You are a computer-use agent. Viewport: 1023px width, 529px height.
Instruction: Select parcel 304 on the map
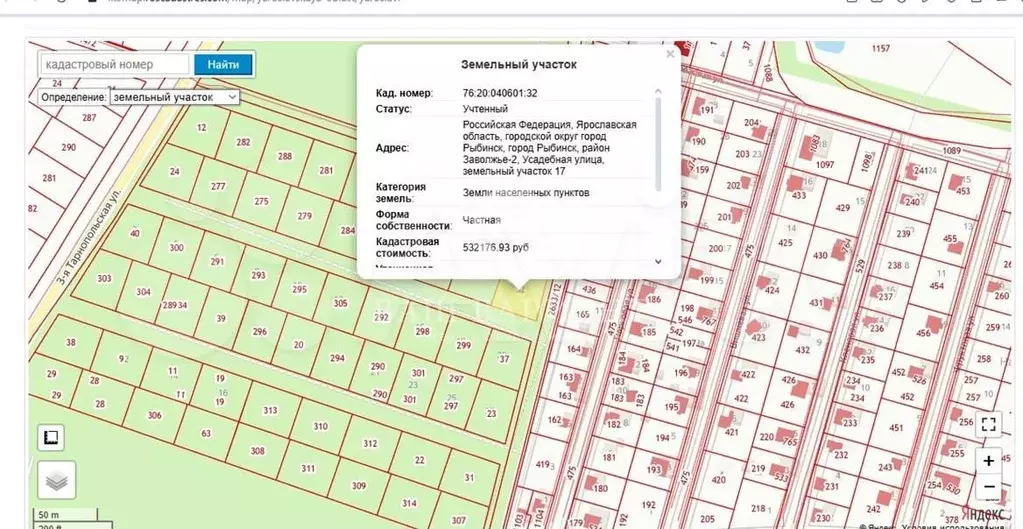[x=144, y=292]
